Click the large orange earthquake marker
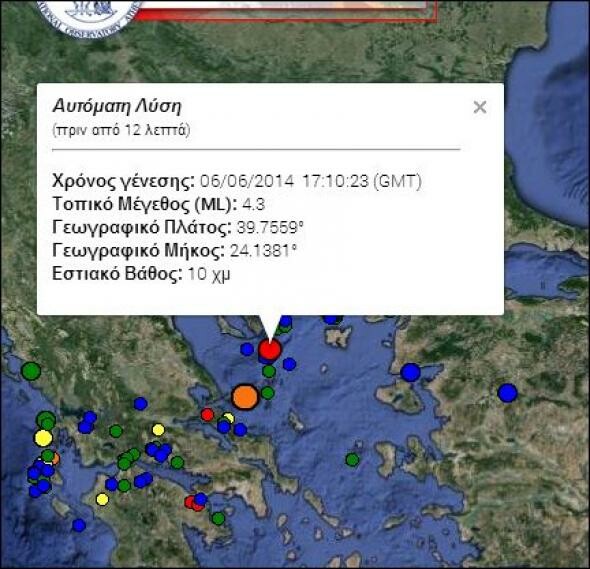 (245, 397)
